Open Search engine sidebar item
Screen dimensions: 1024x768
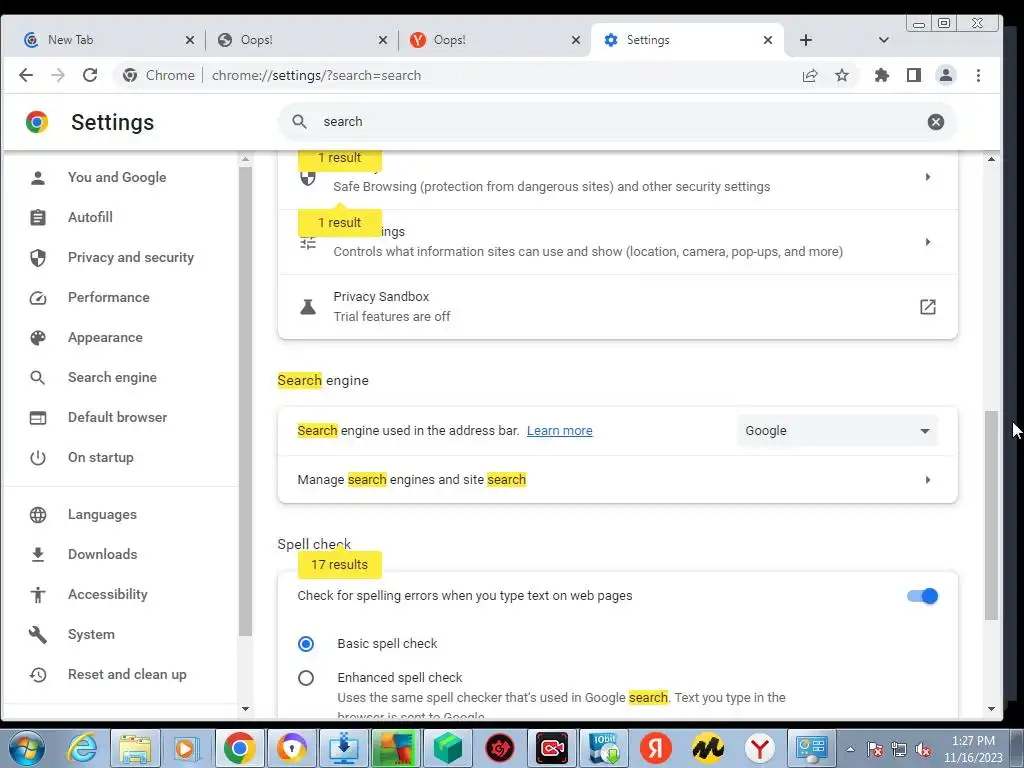pyautogui.click(x=112, y=377)
